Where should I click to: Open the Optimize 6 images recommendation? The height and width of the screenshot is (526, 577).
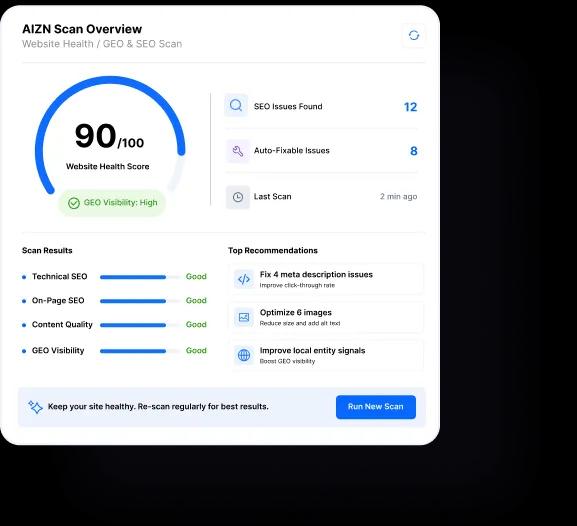[x=326, y=317]
